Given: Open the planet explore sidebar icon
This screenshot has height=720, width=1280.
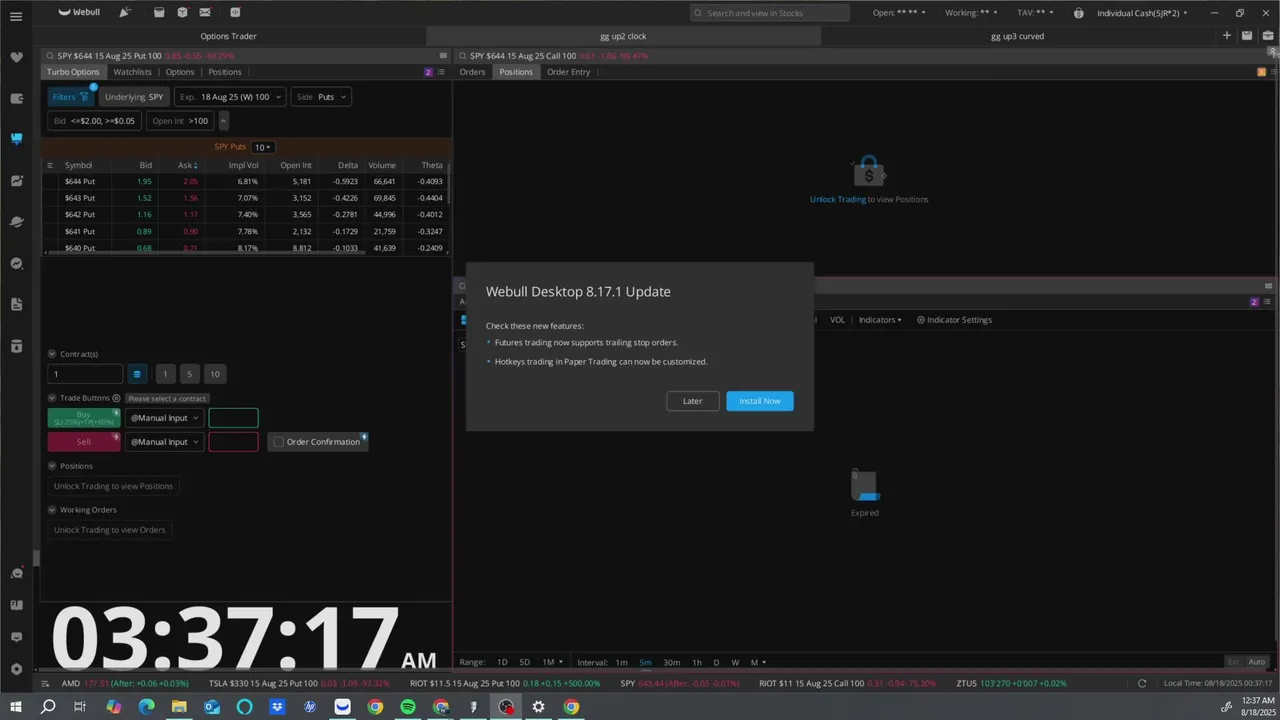Looking at the screenshot, I should tap(16, 222).
